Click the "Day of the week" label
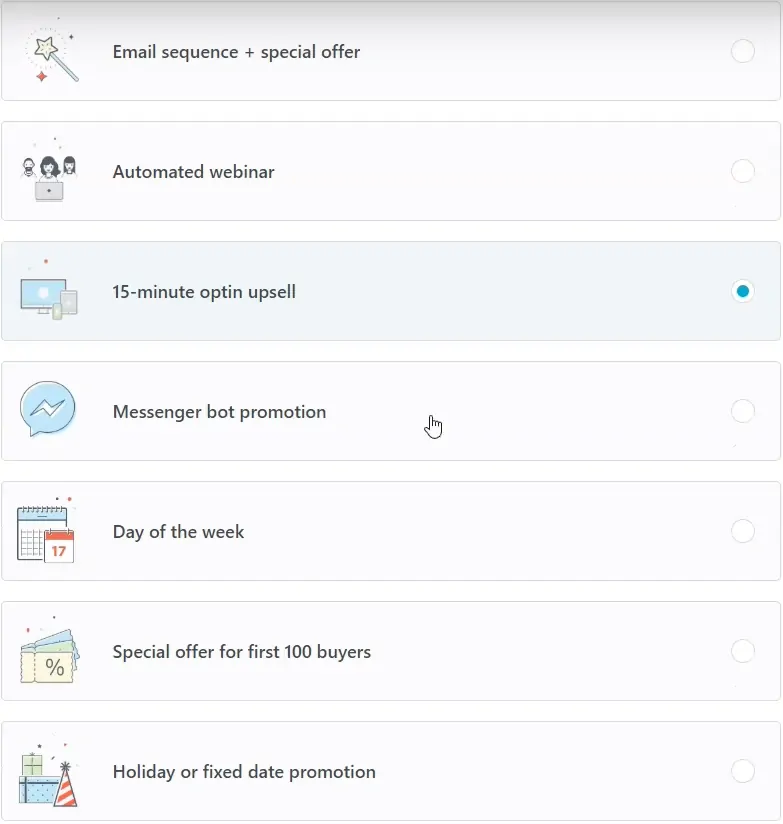Viewport: 783px width, 824px height. 178,532
